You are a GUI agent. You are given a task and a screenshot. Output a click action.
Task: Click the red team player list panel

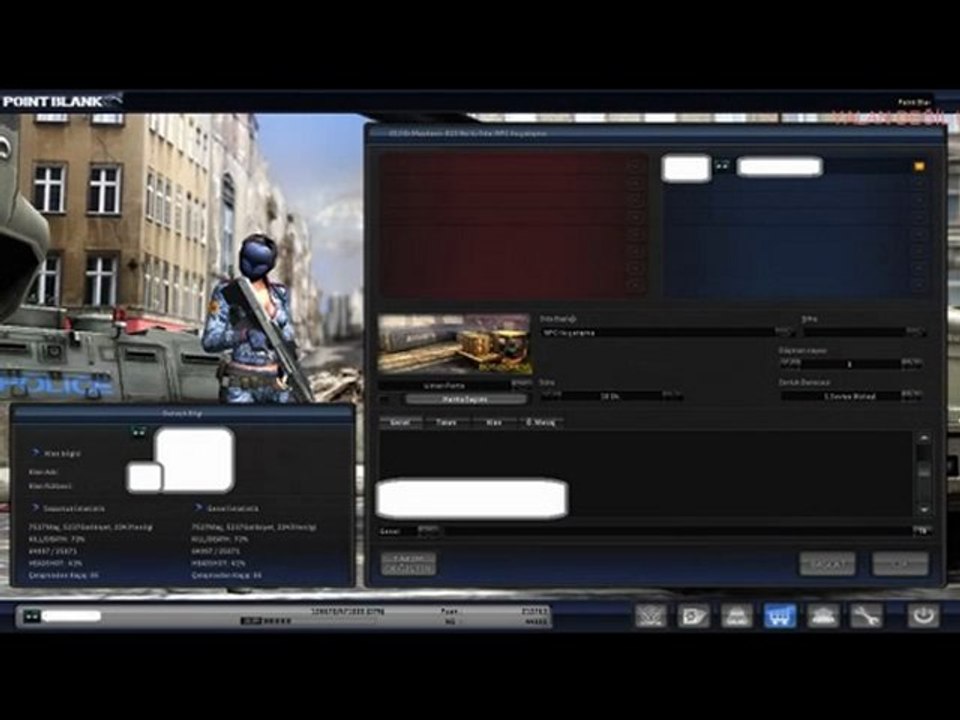514,226
